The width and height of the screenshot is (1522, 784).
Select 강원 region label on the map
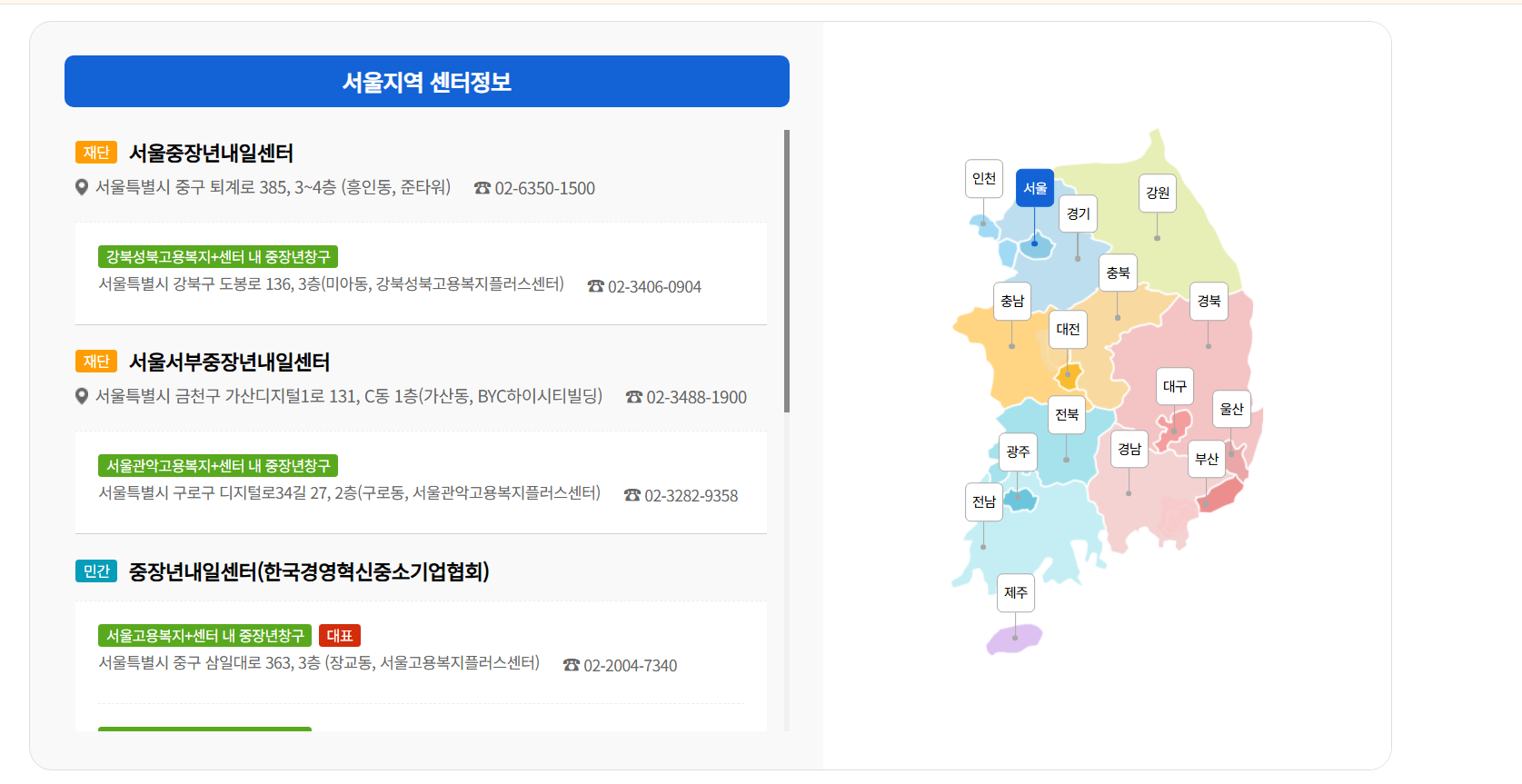pos(1157,193)
